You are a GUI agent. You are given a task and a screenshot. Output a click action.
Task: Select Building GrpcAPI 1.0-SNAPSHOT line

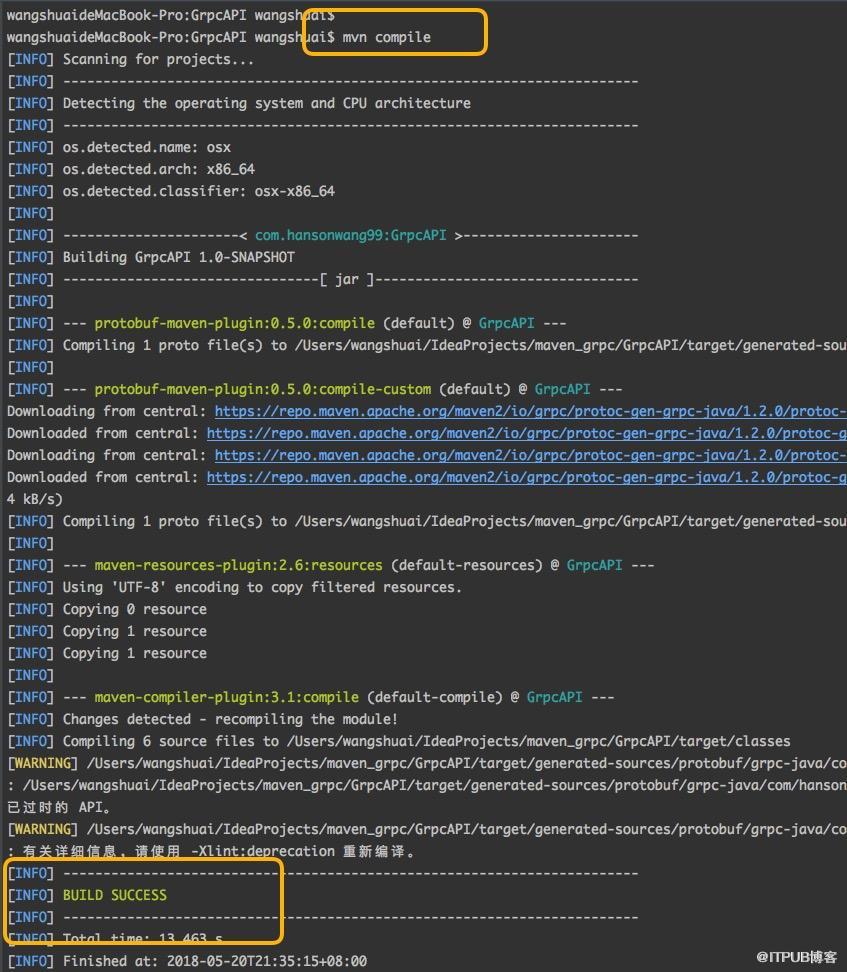[x=151, y=257]
